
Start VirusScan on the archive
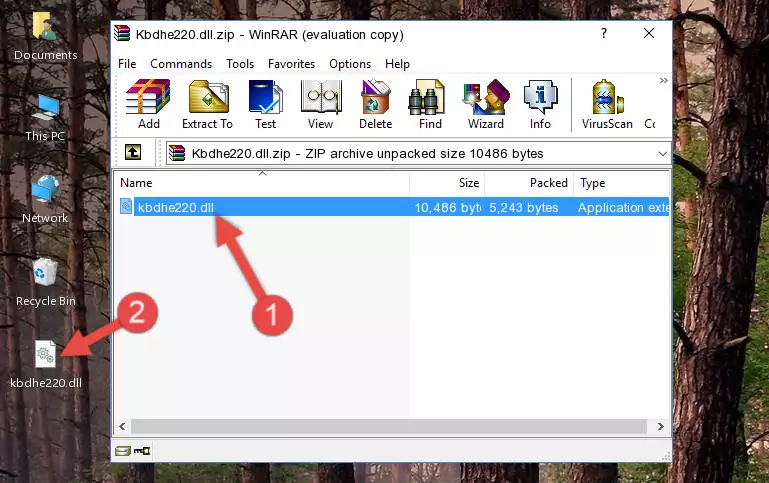(x=607, y=104)
